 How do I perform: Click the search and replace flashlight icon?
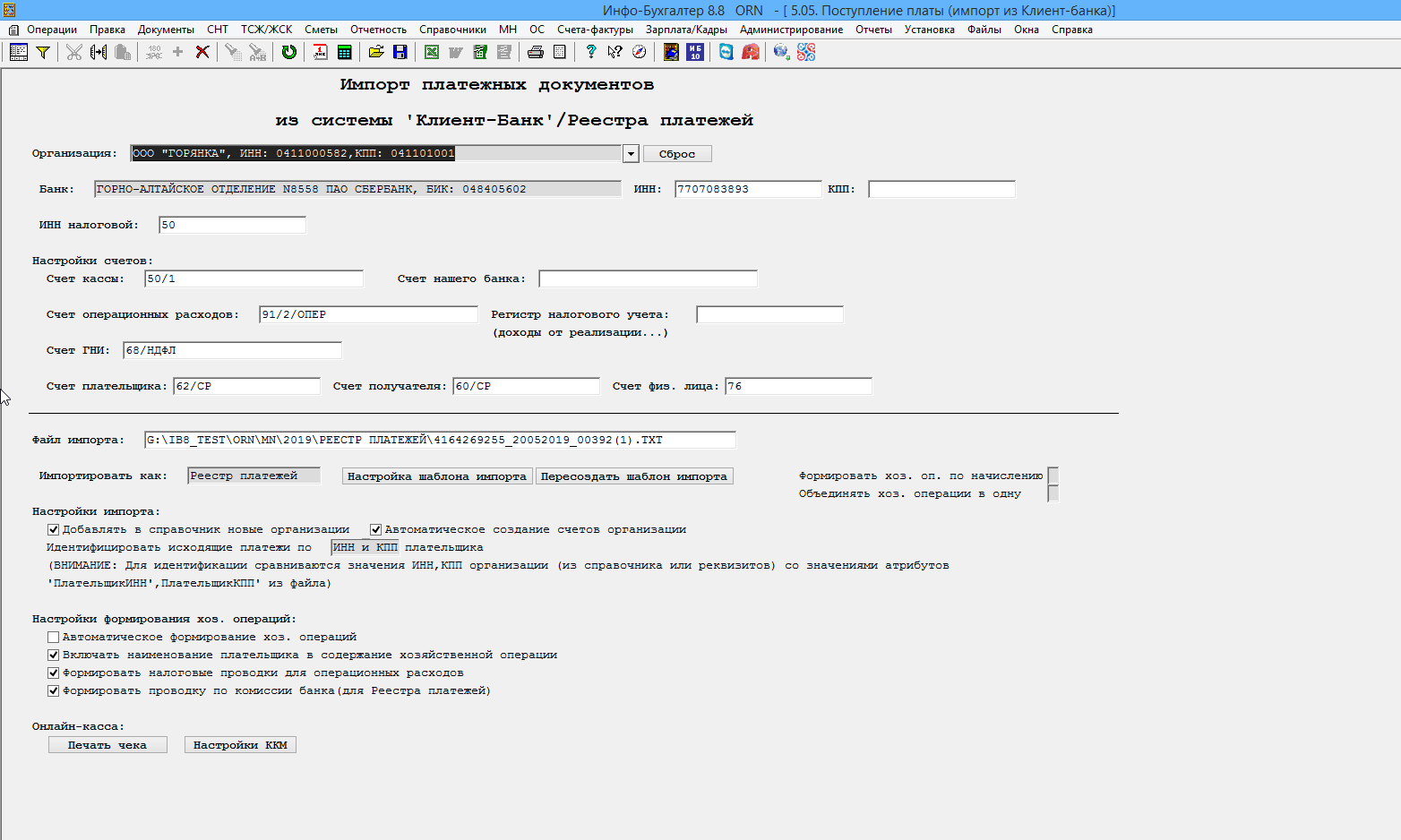[258, 52]
